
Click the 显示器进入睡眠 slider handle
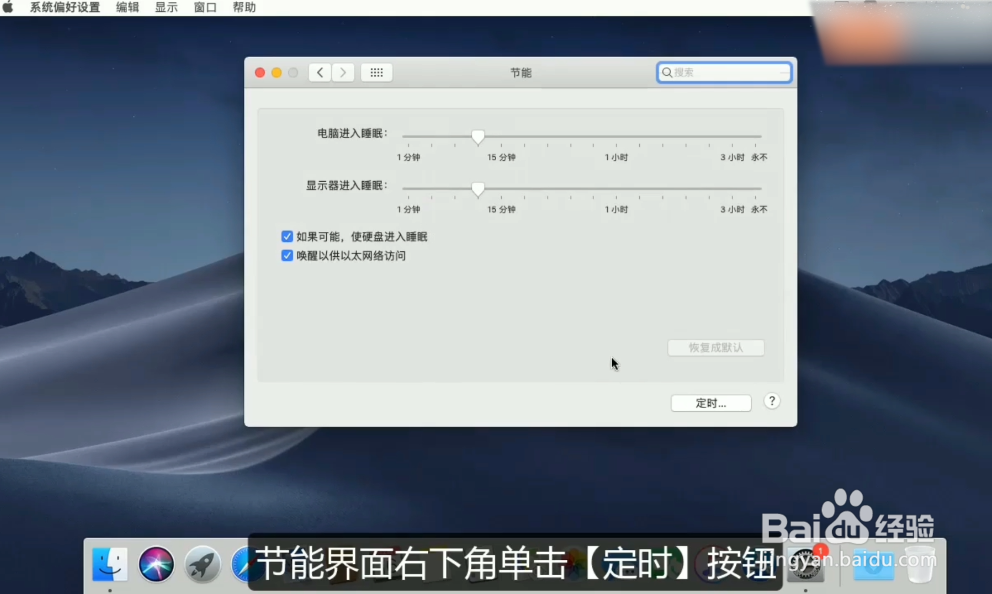point(477,189)
